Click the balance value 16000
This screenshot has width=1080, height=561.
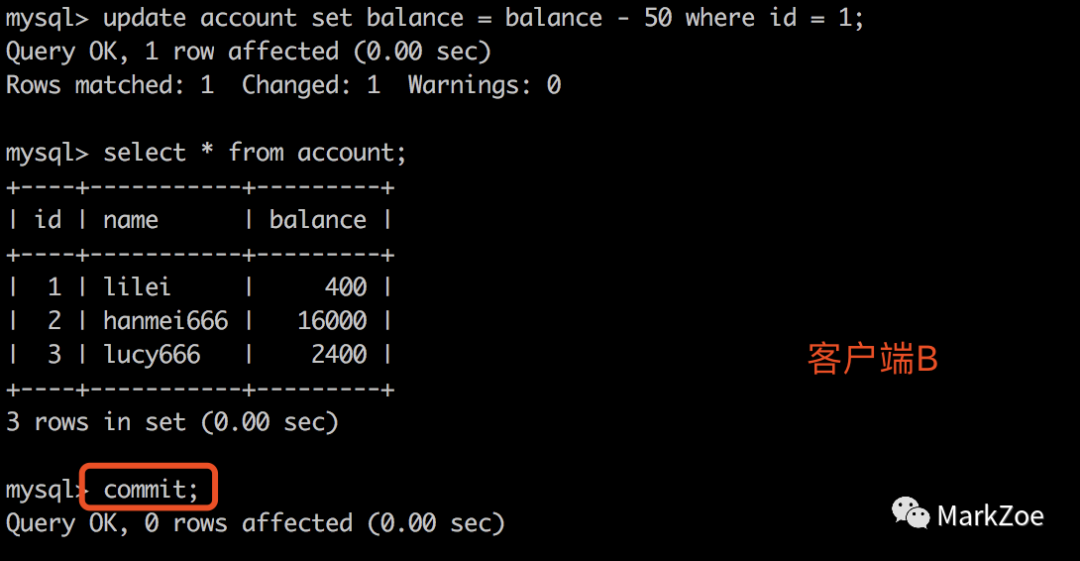pyautogui.click(x=331, y=321)
